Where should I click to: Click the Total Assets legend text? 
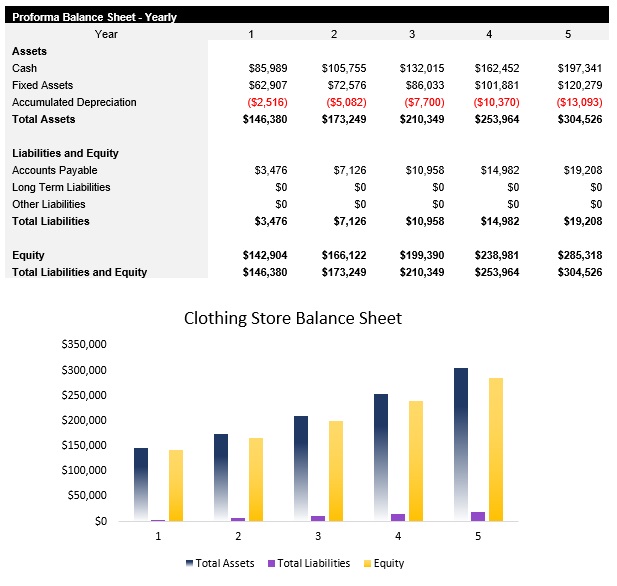coord(225,563)
